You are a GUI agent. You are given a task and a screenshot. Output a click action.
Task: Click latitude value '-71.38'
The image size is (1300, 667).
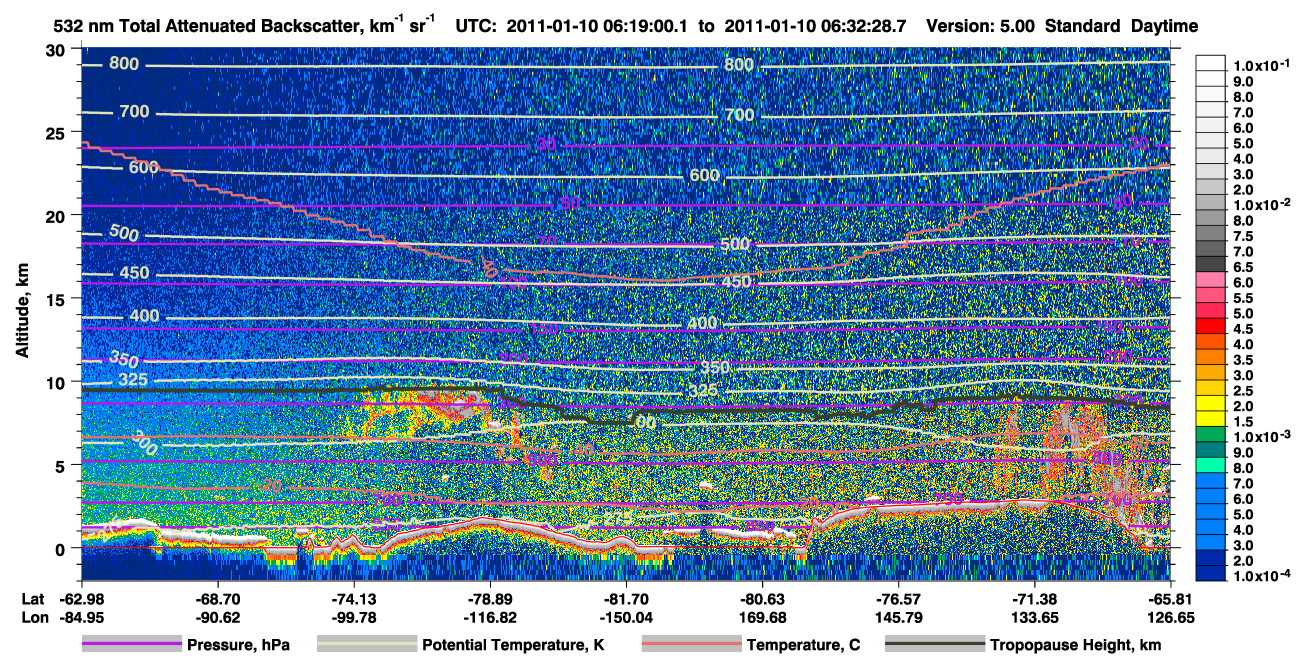point(1034,599)
